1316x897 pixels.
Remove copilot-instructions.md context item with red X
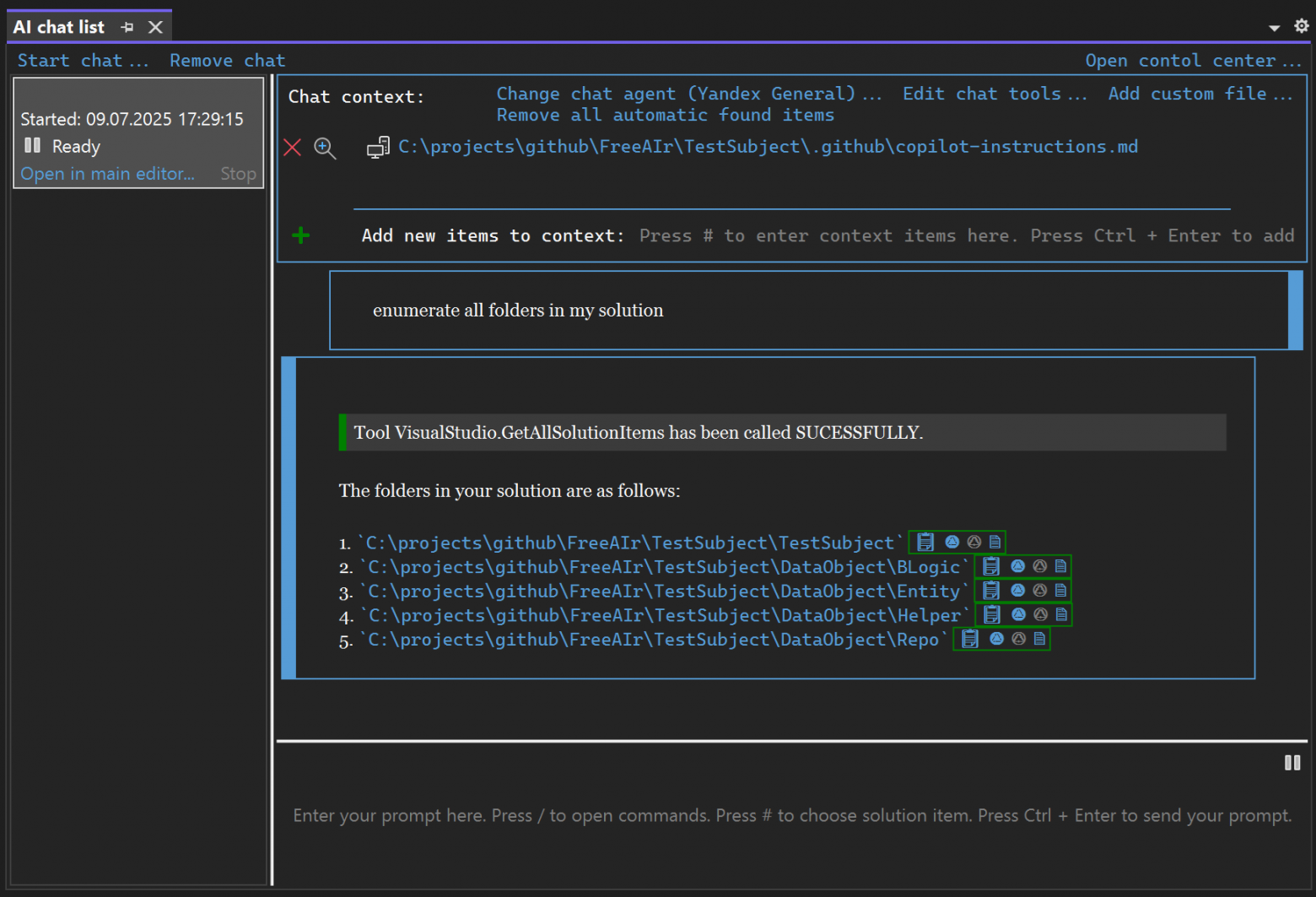[293, 148]
